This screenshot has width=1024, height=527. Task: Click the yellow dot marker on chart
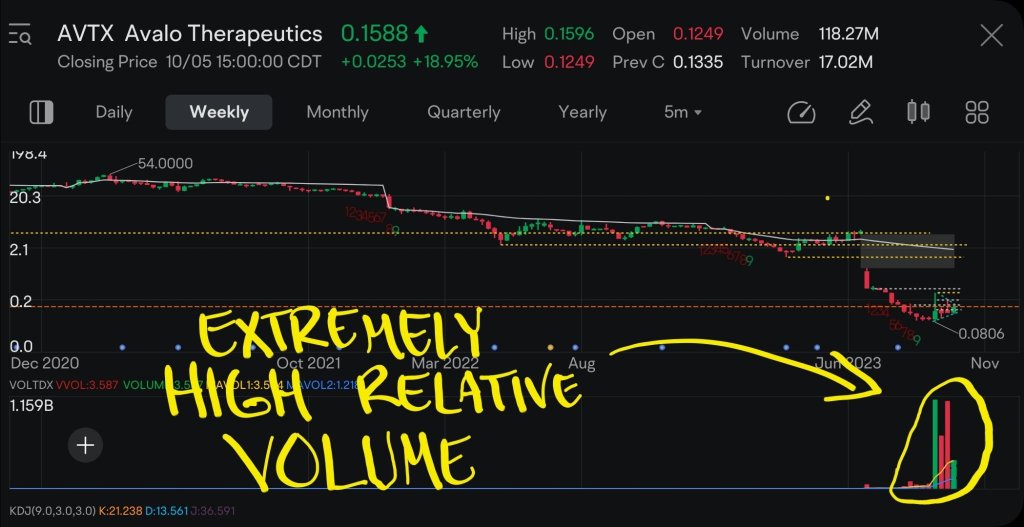click(x=827, y=198)
